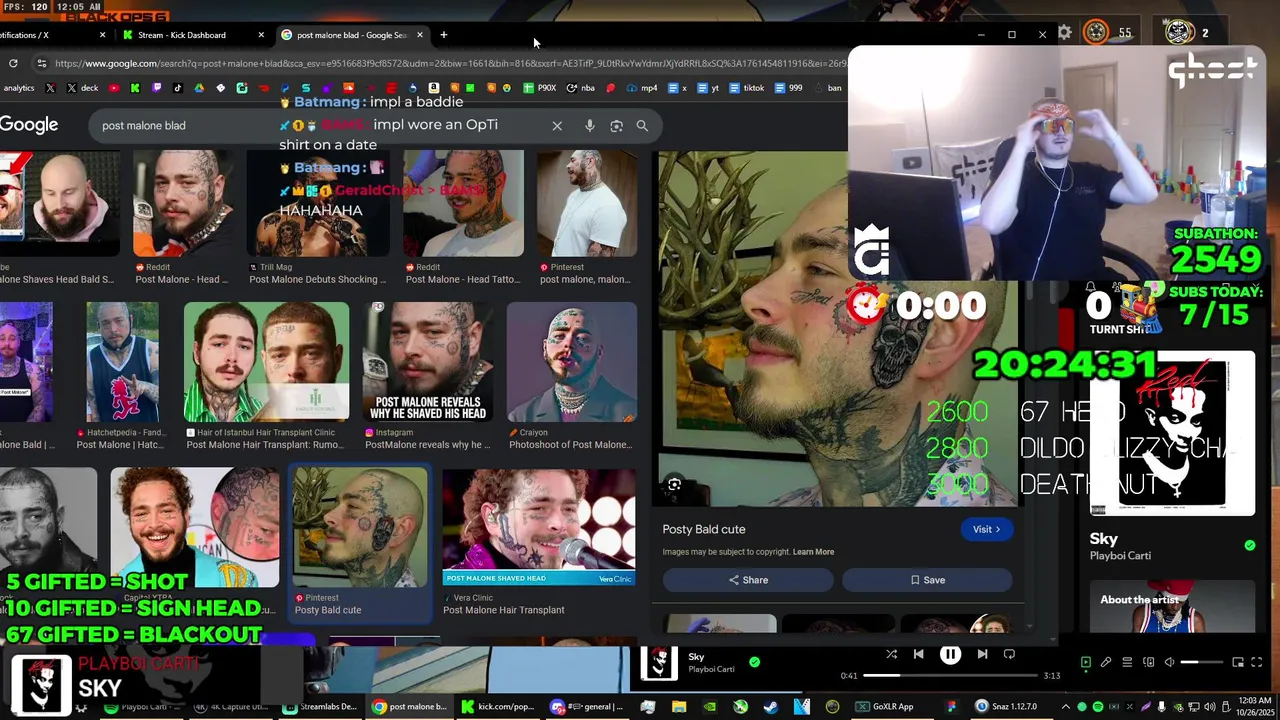Toggle the Spotify Now Playing view
The image size is (1280, 720).
(1086, 662)
